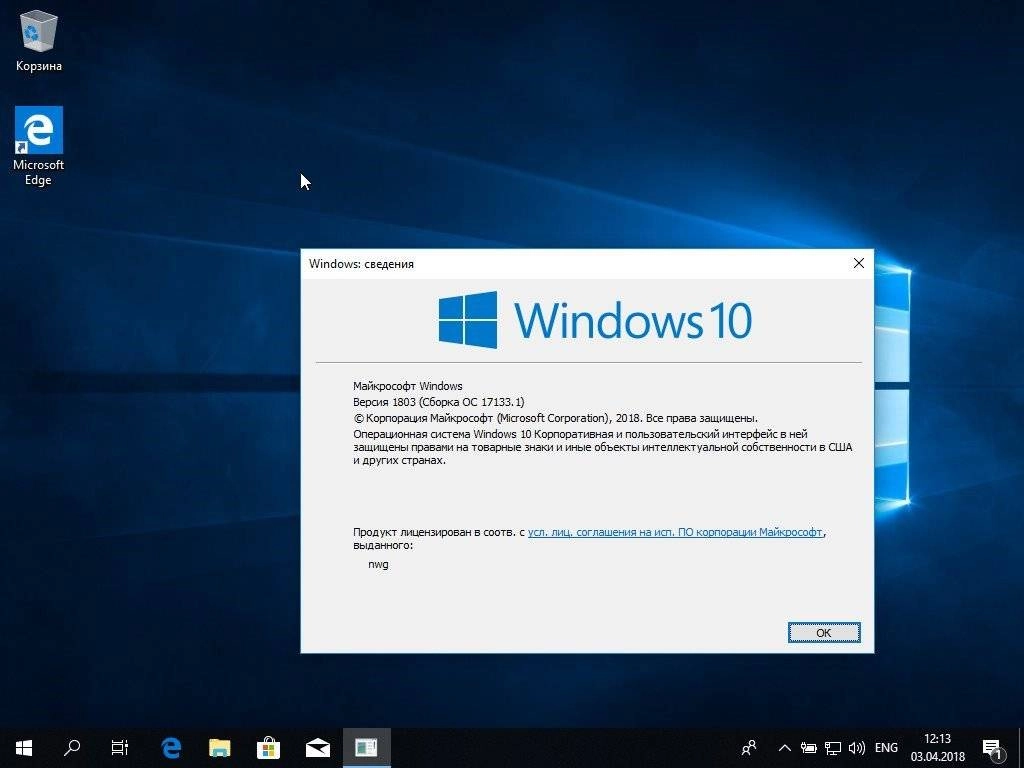This screenshot has width=1024, height=768.
Task: Open the Action Center notifications icon
Action: pyautogui.click(x=992, y=749)
